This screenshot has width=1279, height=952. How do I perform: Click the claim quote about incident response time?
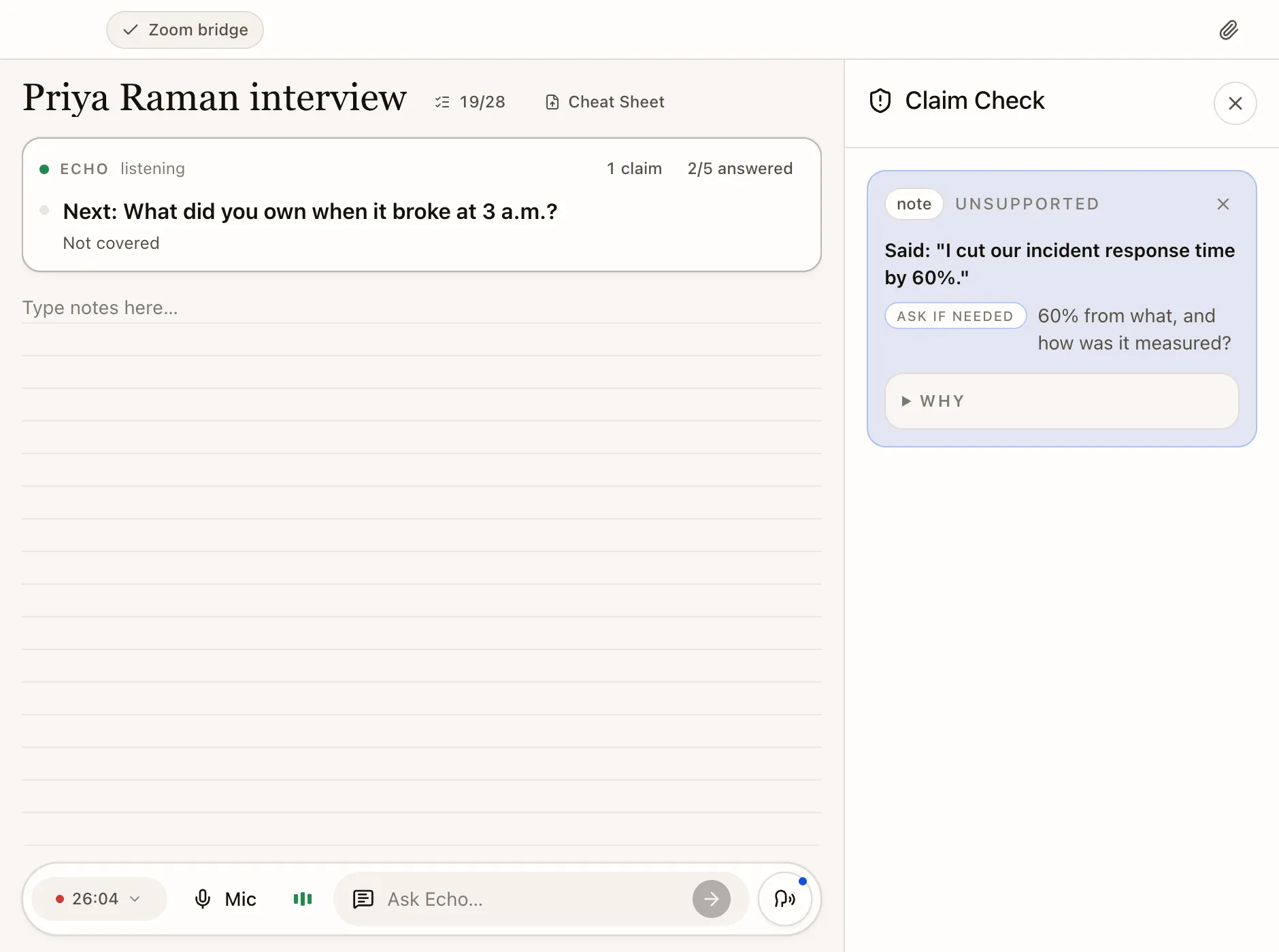pyautogui.click(x=1059, y=264)
